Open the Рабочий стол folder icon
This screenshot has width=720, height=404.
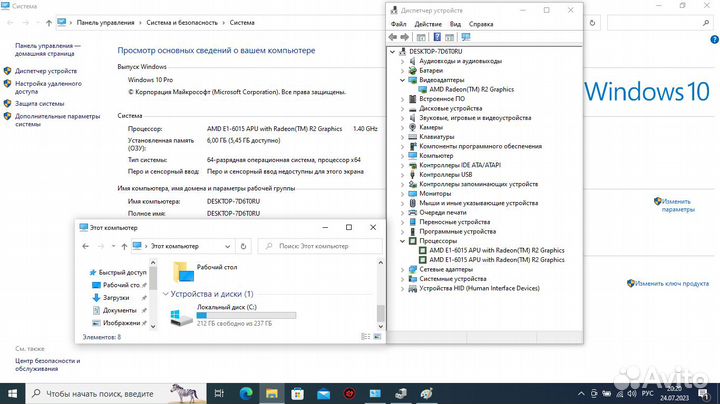pos(183,271)
